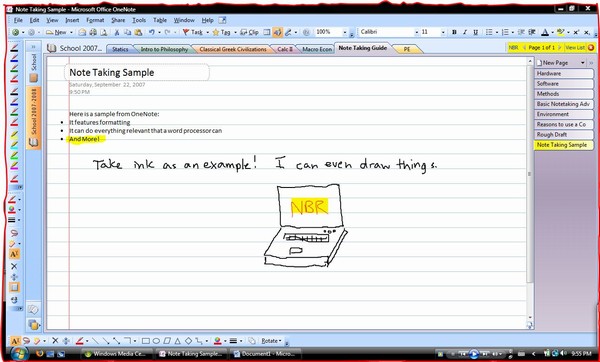
Task: Select the Eraser tool in the drawing toolbar
Action: (37, 341)
